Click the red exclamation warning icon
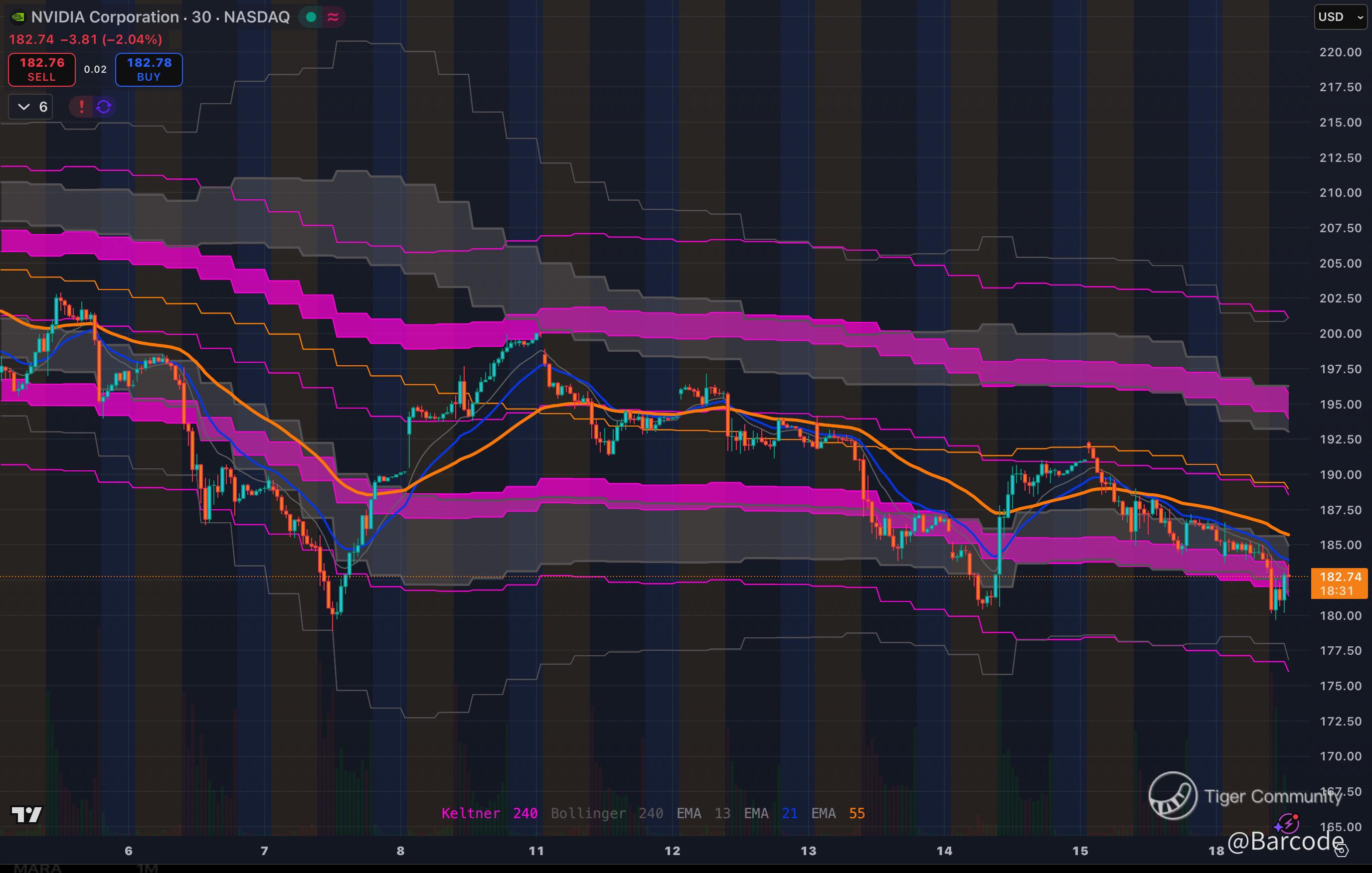Image resolution: width=1372 pixels, height=873 pixels. click(81, 107)
